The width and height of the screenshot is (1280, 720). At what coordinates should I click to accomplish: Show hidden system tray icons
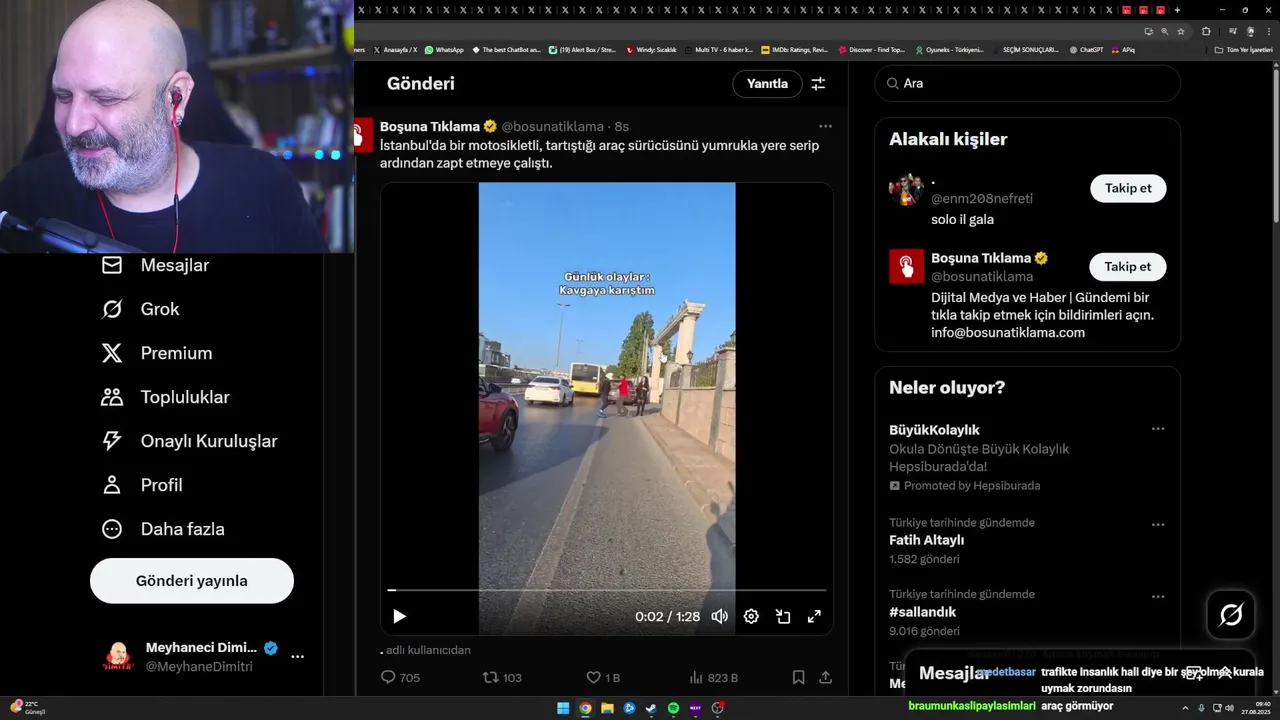pyautogui.click(x=1186, y=708)
